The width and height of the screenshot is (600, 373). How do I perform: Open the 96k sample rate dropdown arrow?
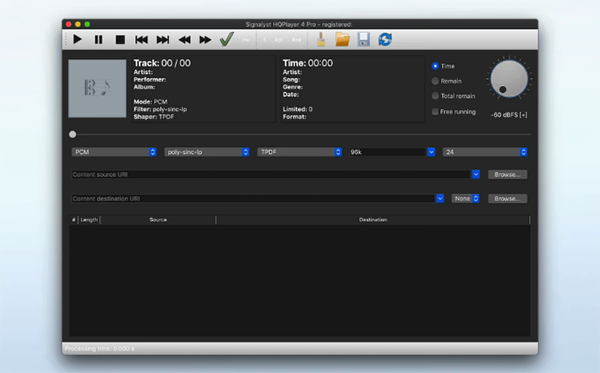(431, 152)
